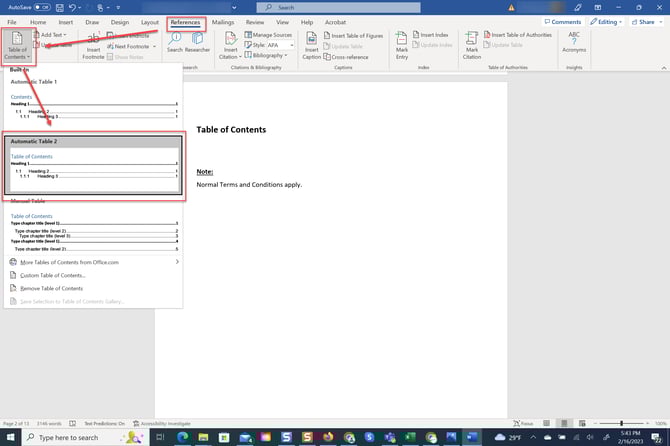Switch to the Home tab
Viewport: 670px width, 446px height.
(x=38, y=22)
